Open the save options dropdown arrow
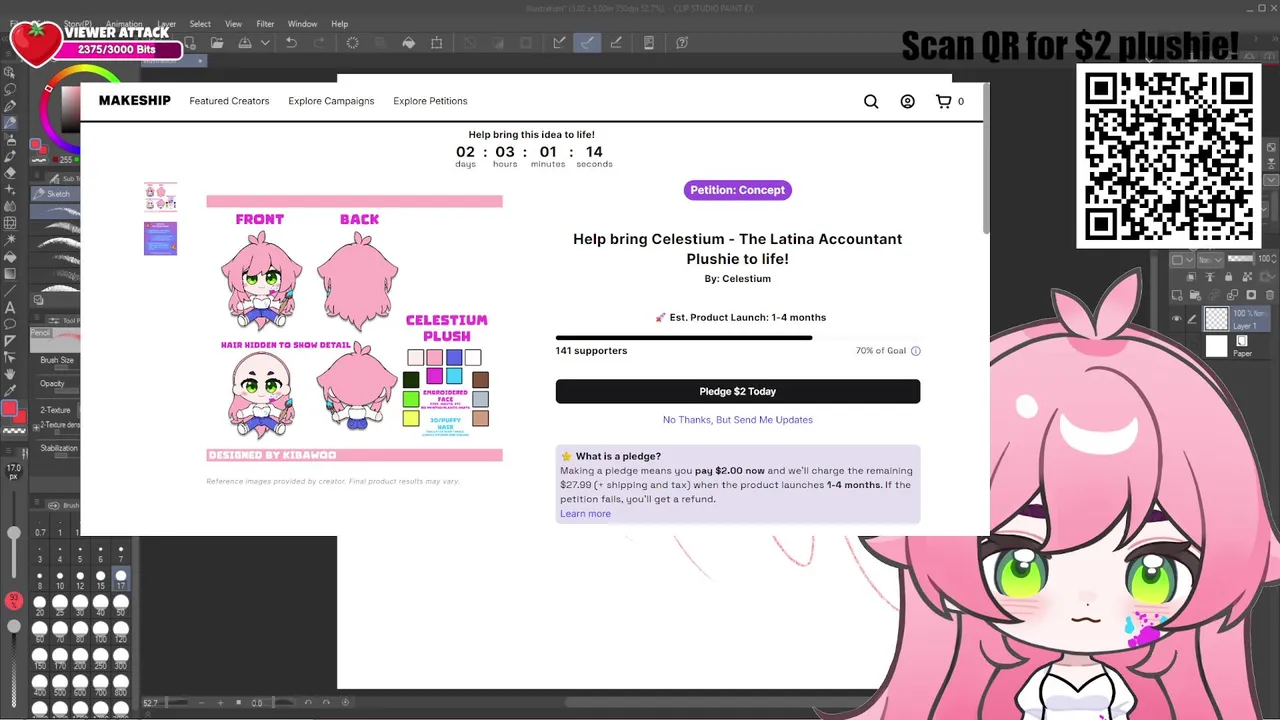The height and width of the screenshot is (720, 1280). point(266,43)
